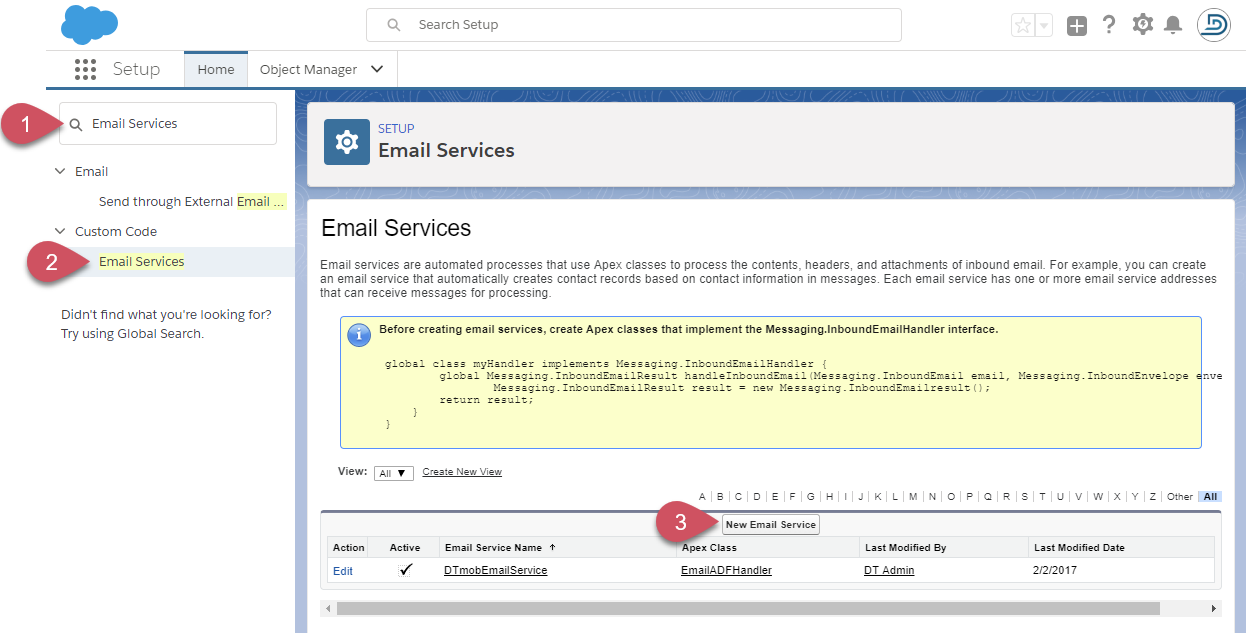Click Edit link for the email service row

click(343, 570)
